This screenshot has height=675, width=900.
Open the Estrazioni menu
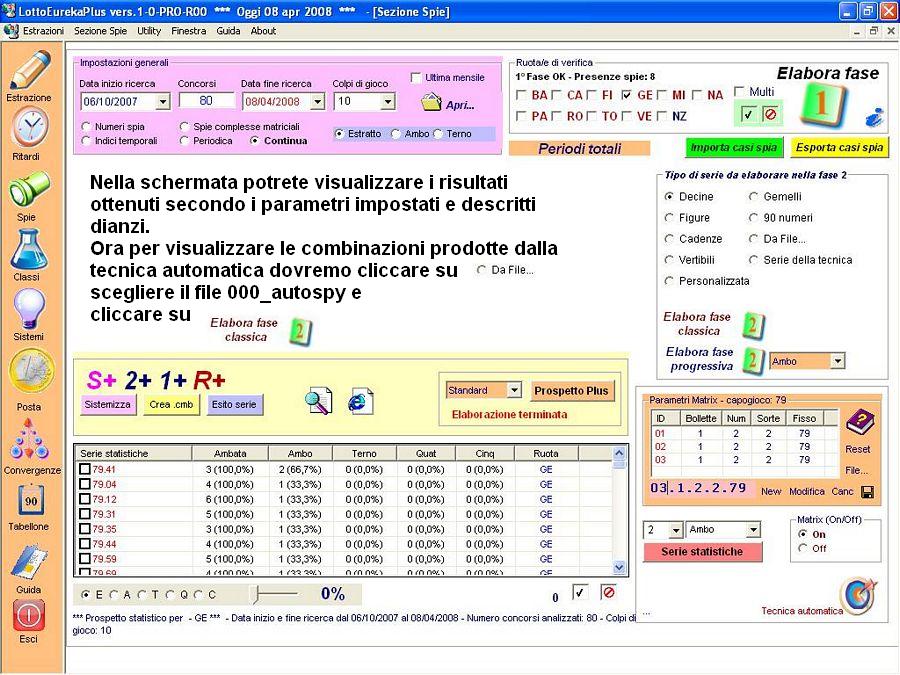44,31
